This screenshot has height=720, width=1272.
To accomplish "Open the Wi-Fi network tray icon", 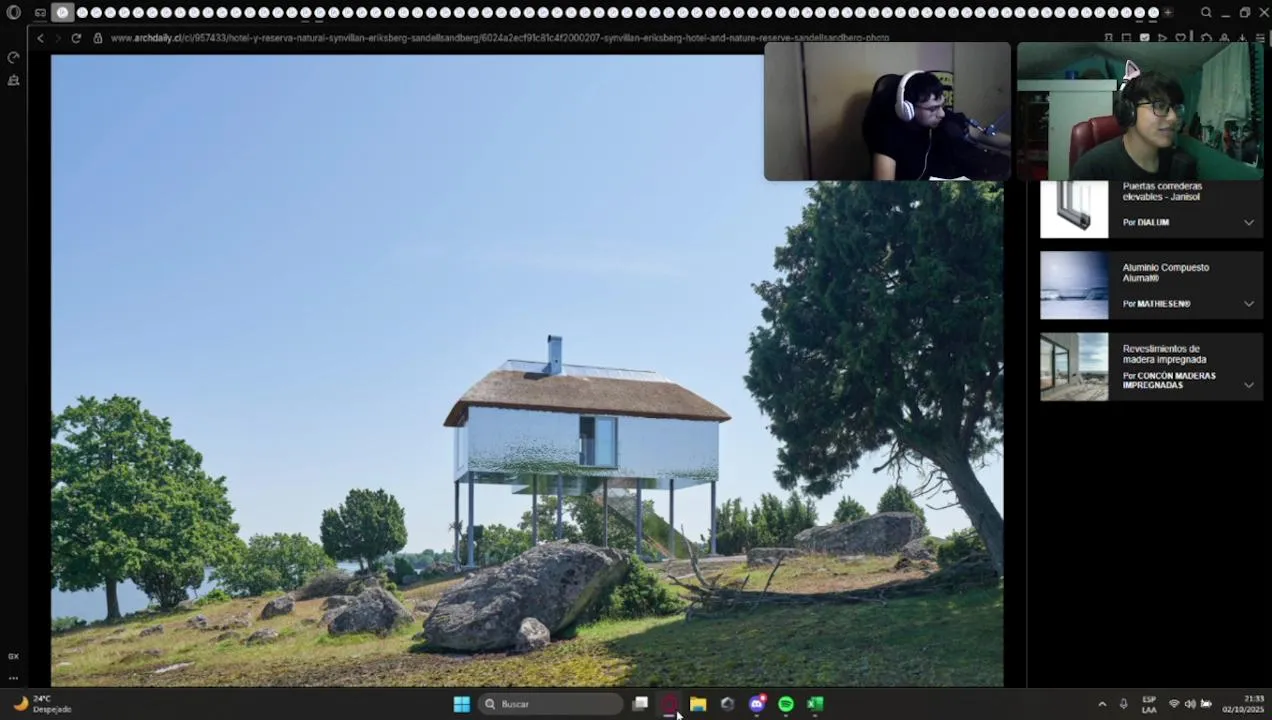I will coord(1174,704).
